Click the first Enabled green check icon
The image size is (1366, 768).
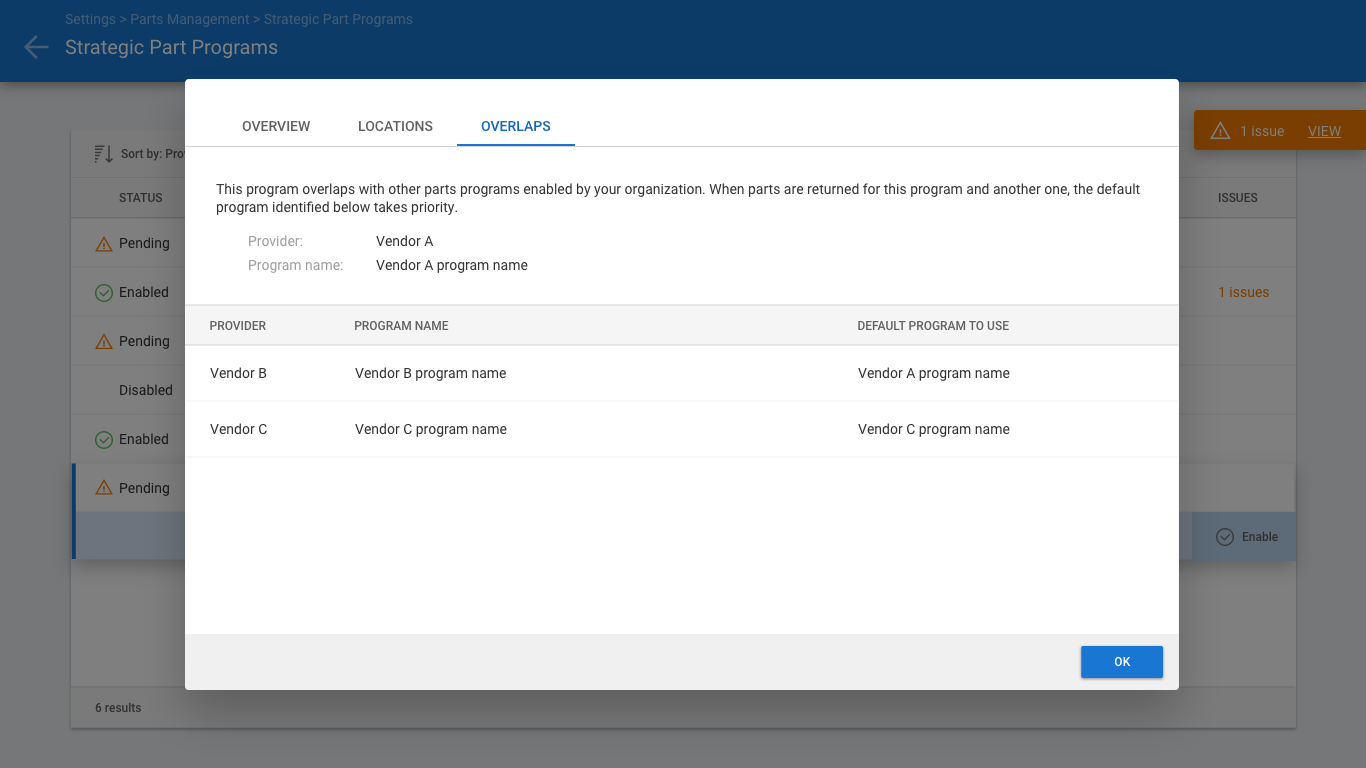click(103, 292)
